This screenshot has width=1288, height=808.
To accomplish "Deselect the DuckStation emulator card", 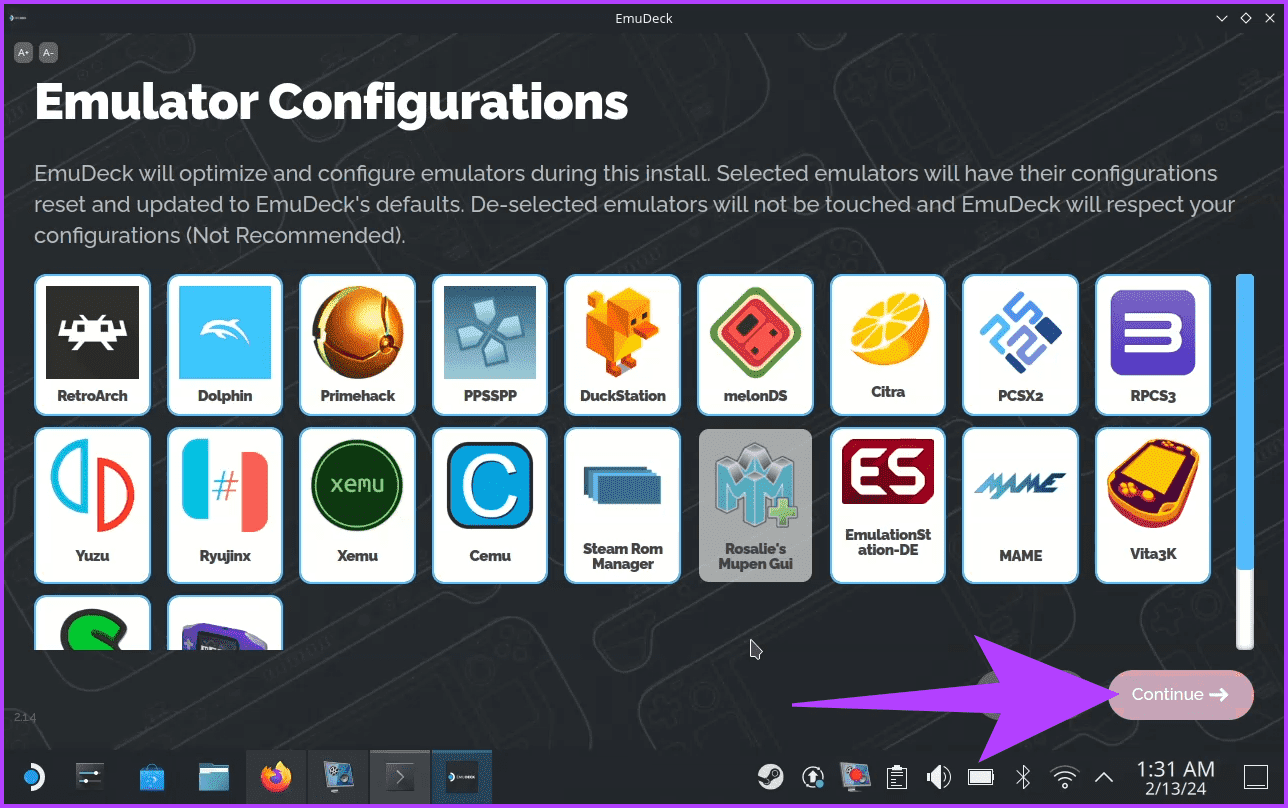I will click(x=623, y=345).
